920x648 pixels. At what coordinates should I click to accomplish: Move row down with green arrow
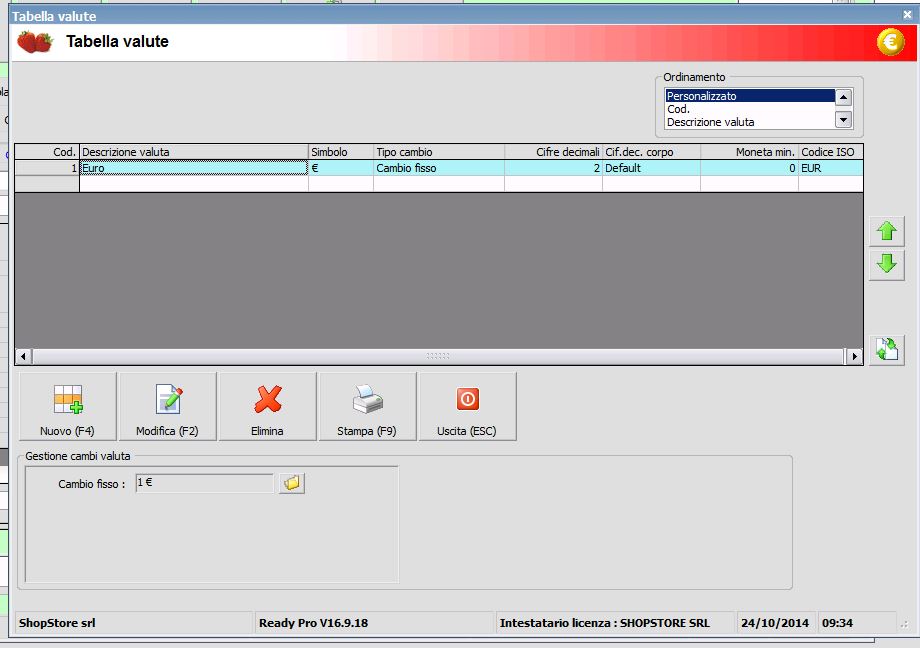887,264
